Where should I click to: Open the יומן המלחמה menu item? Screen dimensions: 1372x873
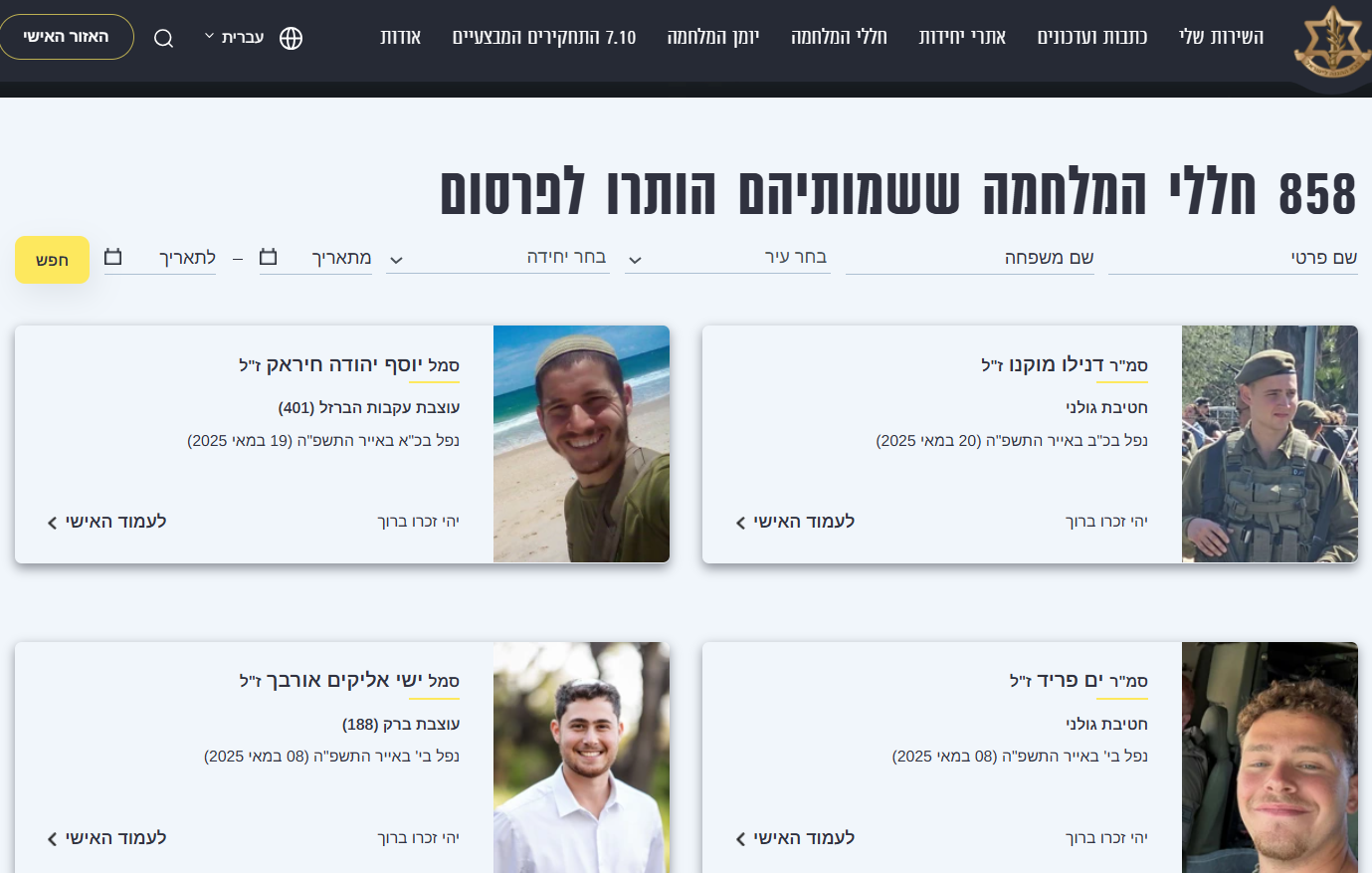[x=712, y=37]
